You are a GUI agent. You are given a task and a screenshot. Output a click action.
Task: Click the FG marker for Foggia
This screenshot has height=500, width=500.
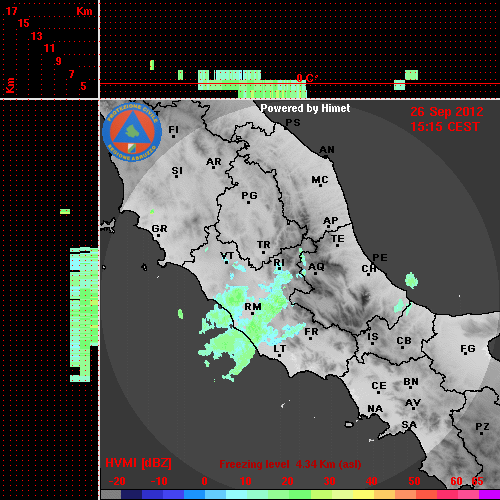coord(467,350)
